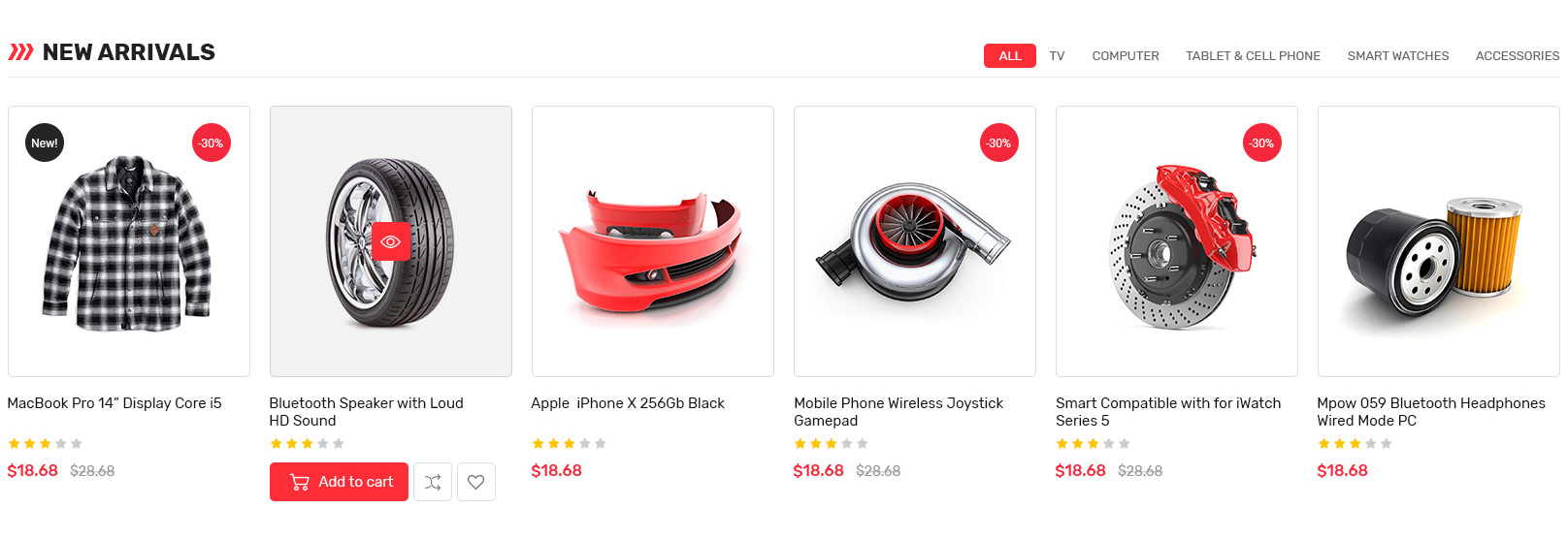This screenshot has width=1568, height=540.
Task: Click red arrows icon beside New Arrivals
Action: (x=20, y=52)
